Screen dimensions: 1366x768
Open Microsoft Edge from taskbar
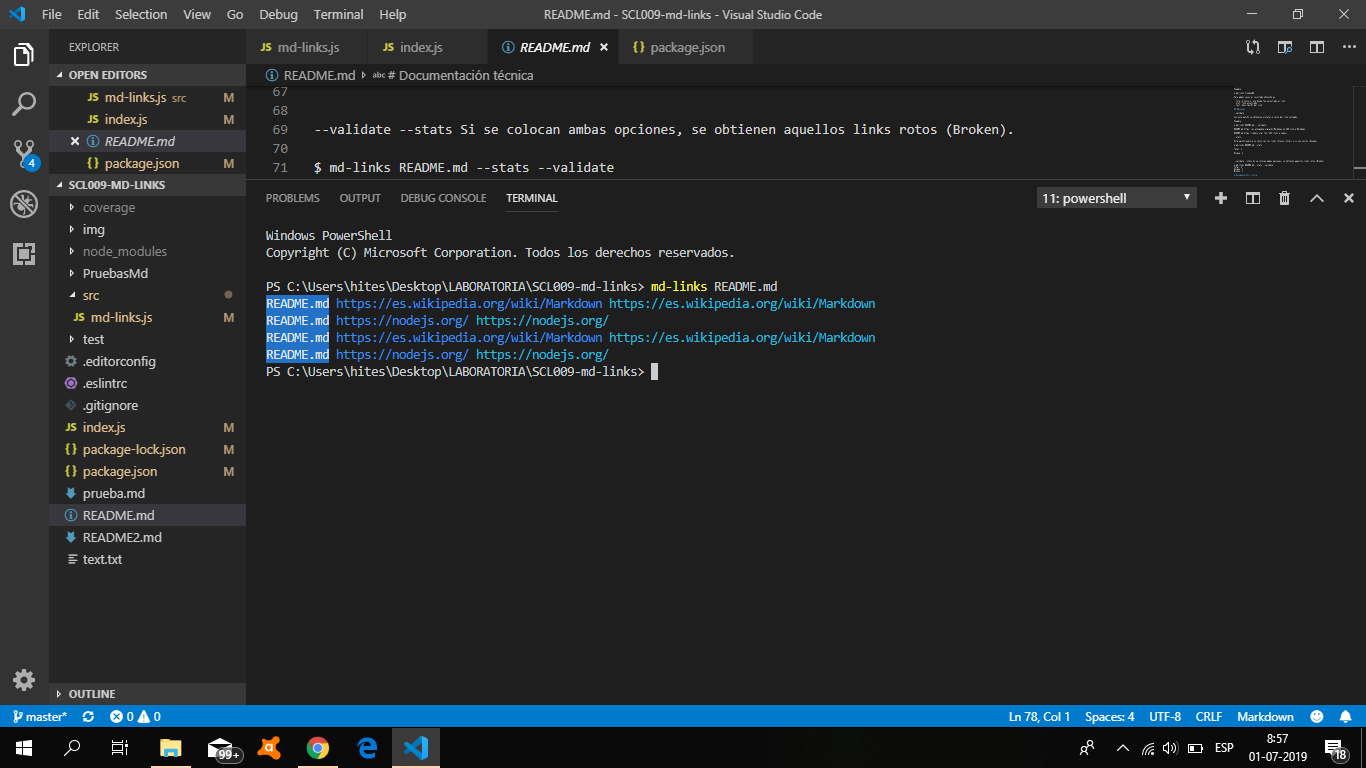[366, 747]
